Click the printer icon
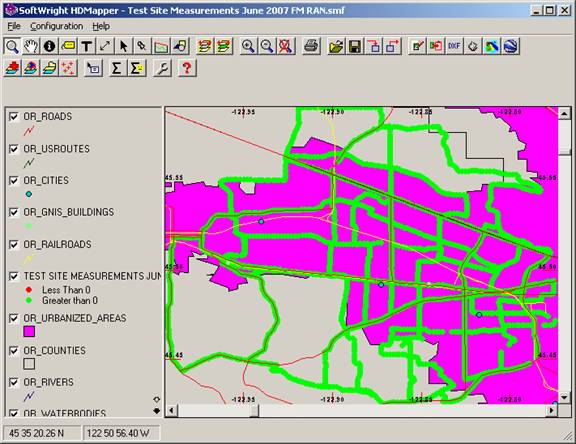 (311, 46)
